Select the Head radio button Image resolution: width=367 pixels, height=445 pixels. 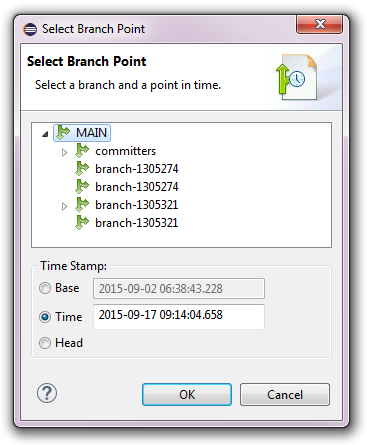pos(45,343)
